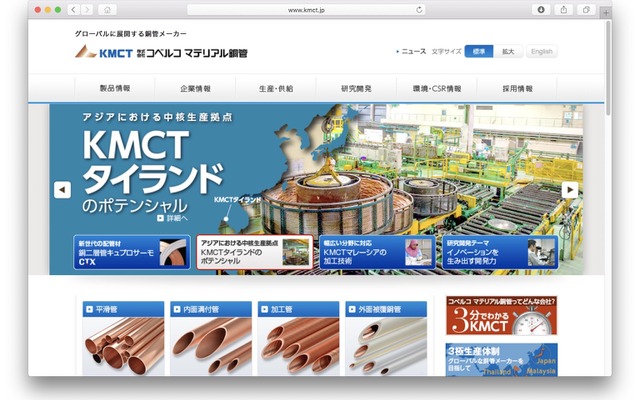
Task: Open the 平滑管 product header
Action: click(x=123, y=309)
